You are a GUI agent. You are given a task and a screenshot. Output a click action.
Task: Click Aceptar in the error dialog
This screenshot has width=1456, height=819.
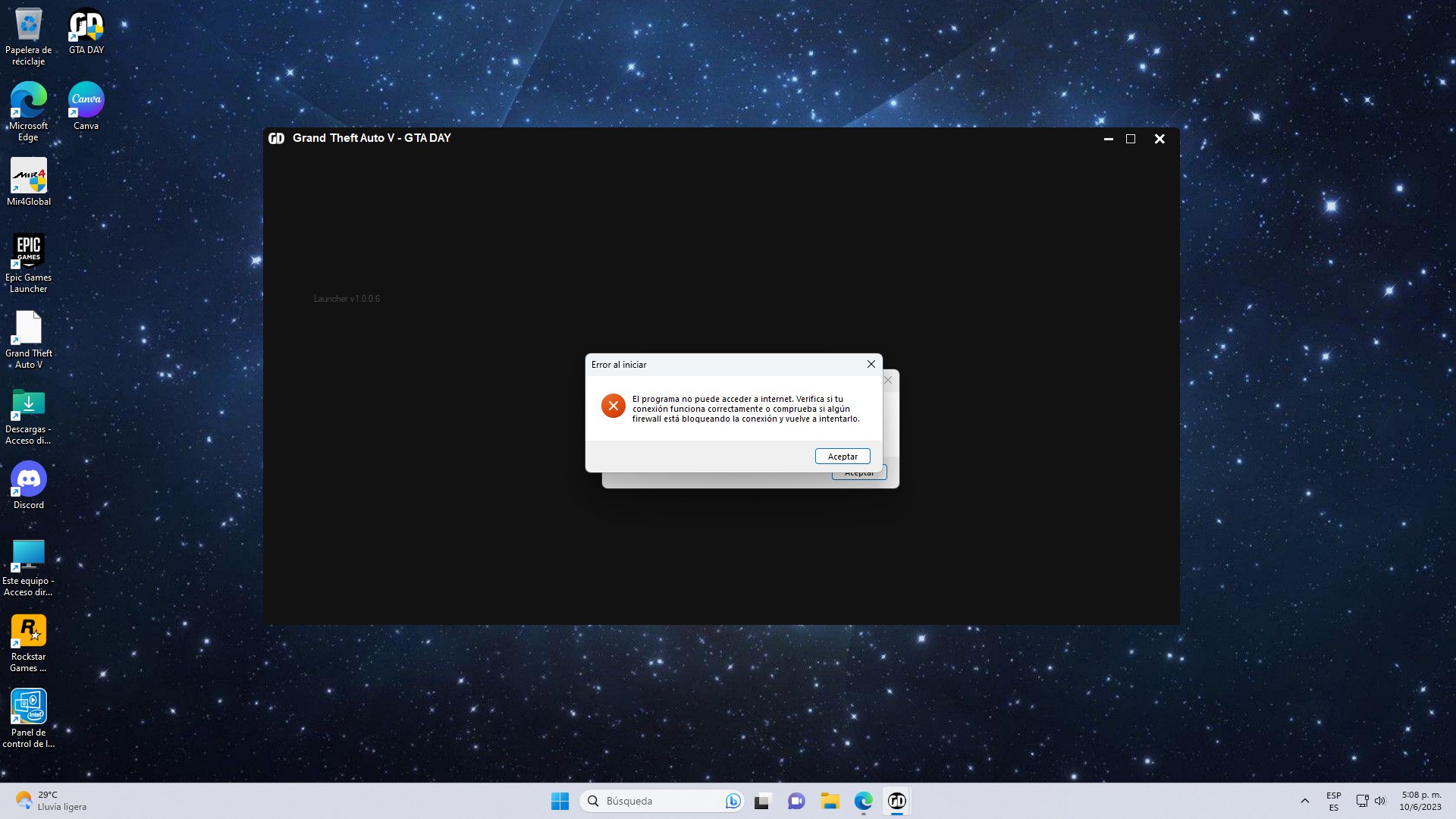(842, 457)
